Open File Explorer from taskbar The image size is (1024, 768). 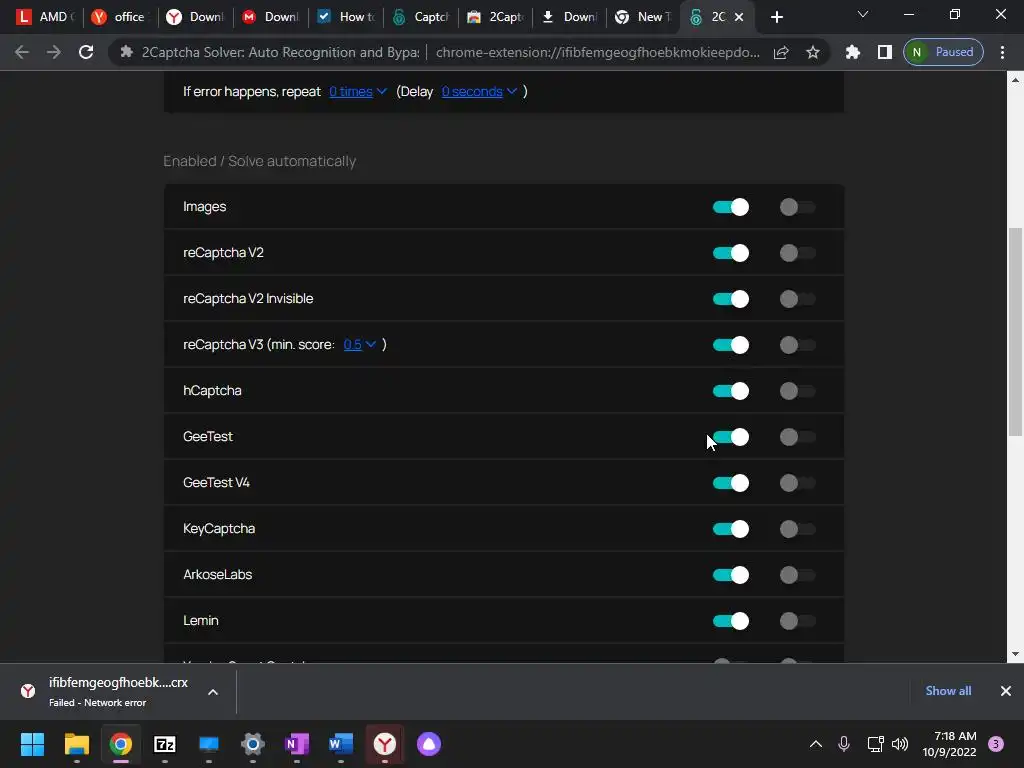[76, 744]
